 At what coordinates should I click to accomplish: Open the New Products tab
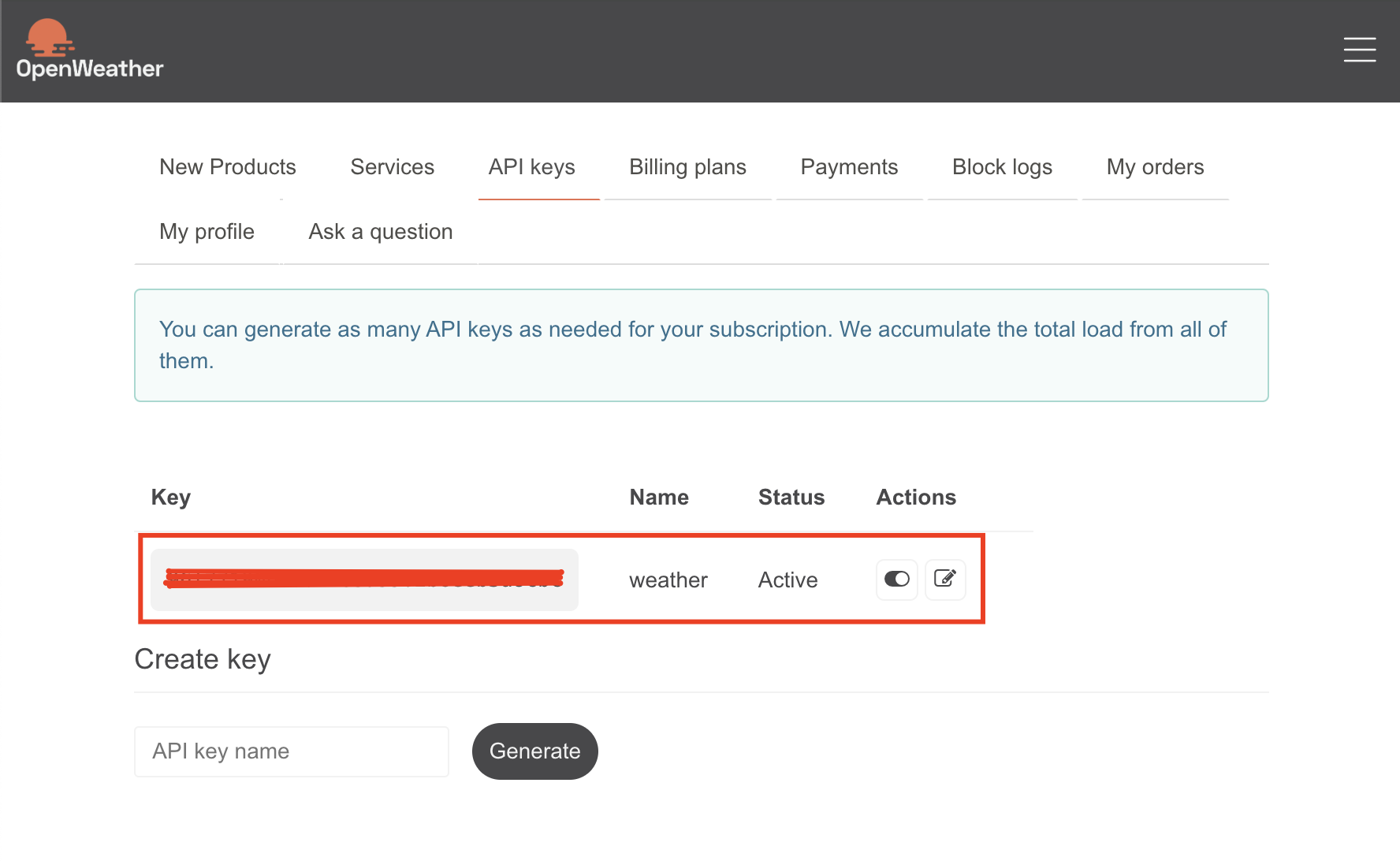click(228, 167)
